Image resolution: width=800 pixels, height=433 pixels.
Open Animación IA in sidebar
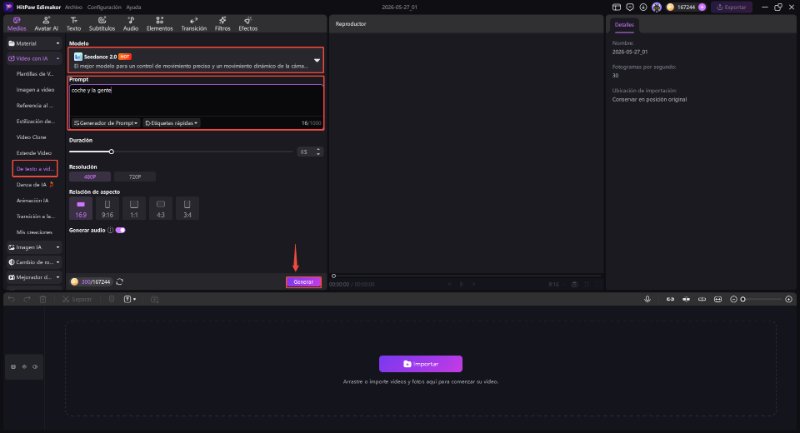32,200
